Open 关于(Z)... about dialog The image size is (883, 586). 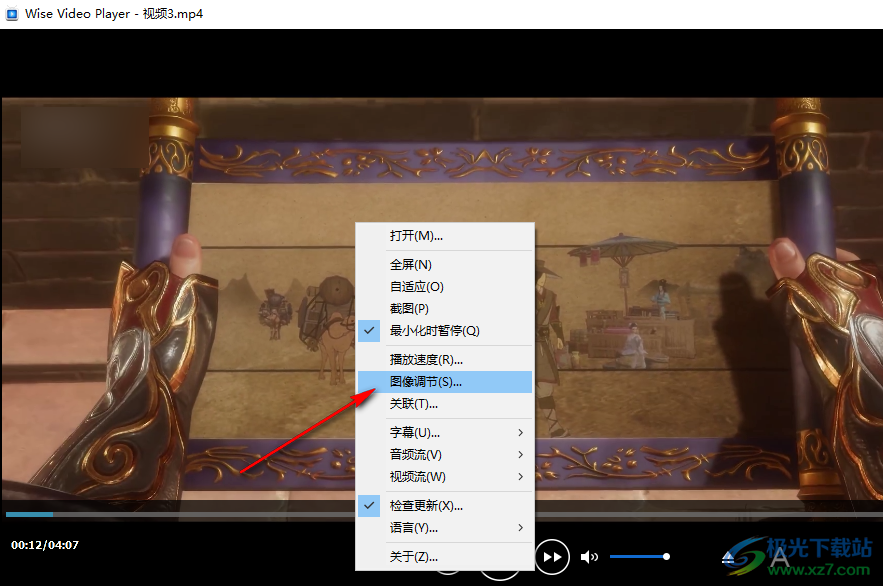coord(445,557)
